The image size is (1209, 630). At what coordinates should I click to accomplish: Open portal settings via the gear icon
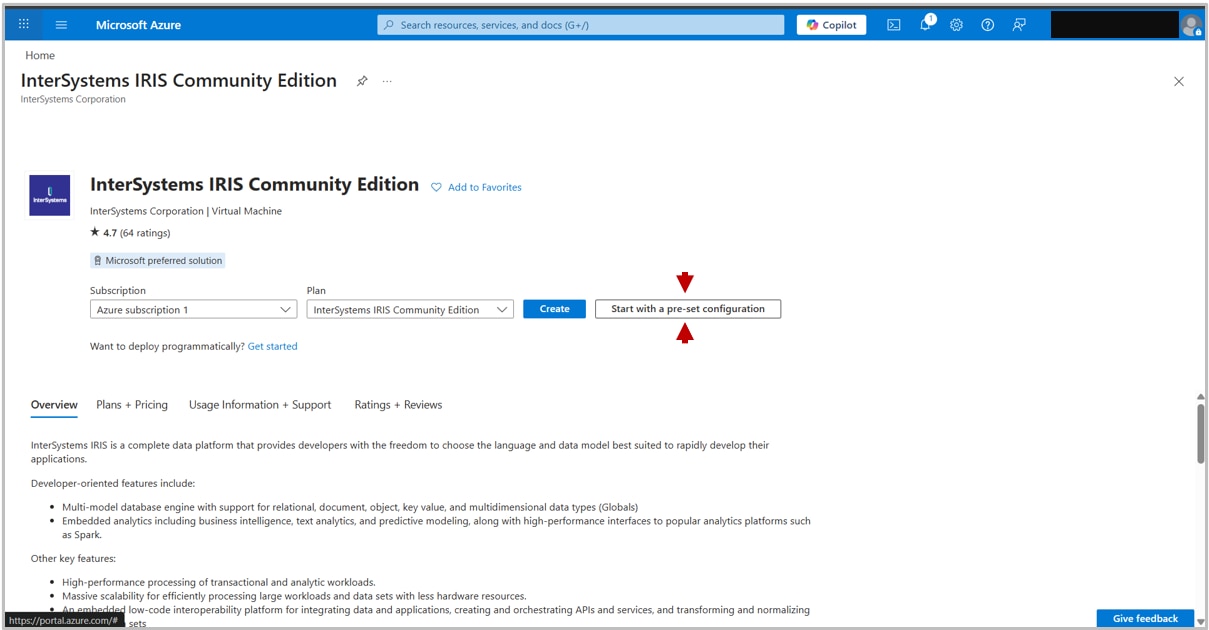956,24
